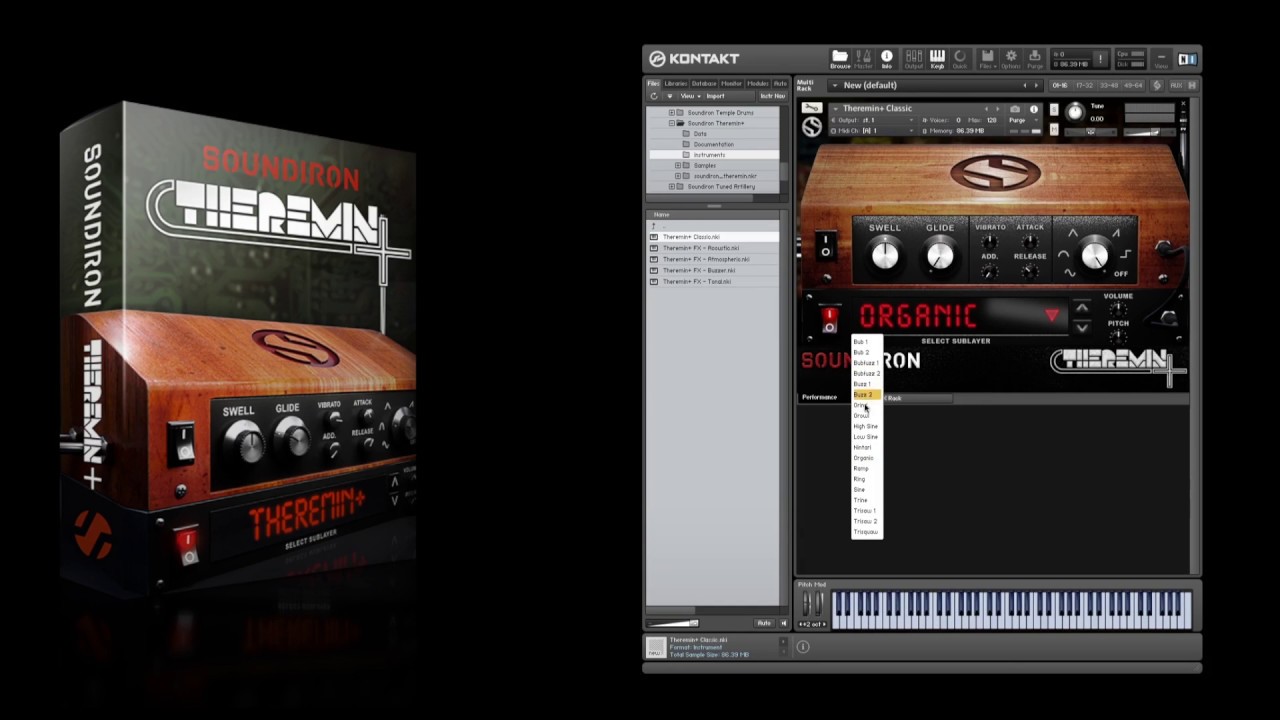Refresh the file browser
The width and height of the screenshot is (1280, 720).
tap(653, 96)
